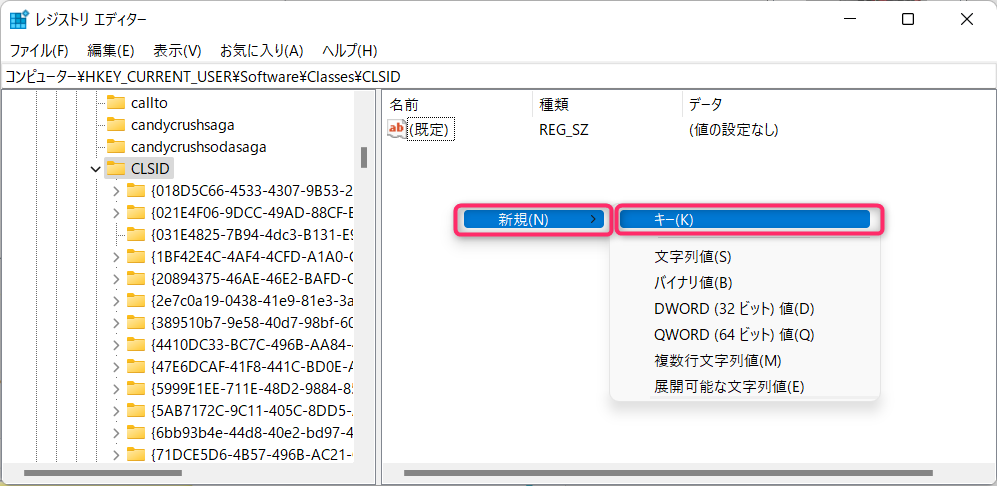997x486 pixels.
Task: Click folder icon of {5AB7172C-9C11 key
Action: point(136,410)
